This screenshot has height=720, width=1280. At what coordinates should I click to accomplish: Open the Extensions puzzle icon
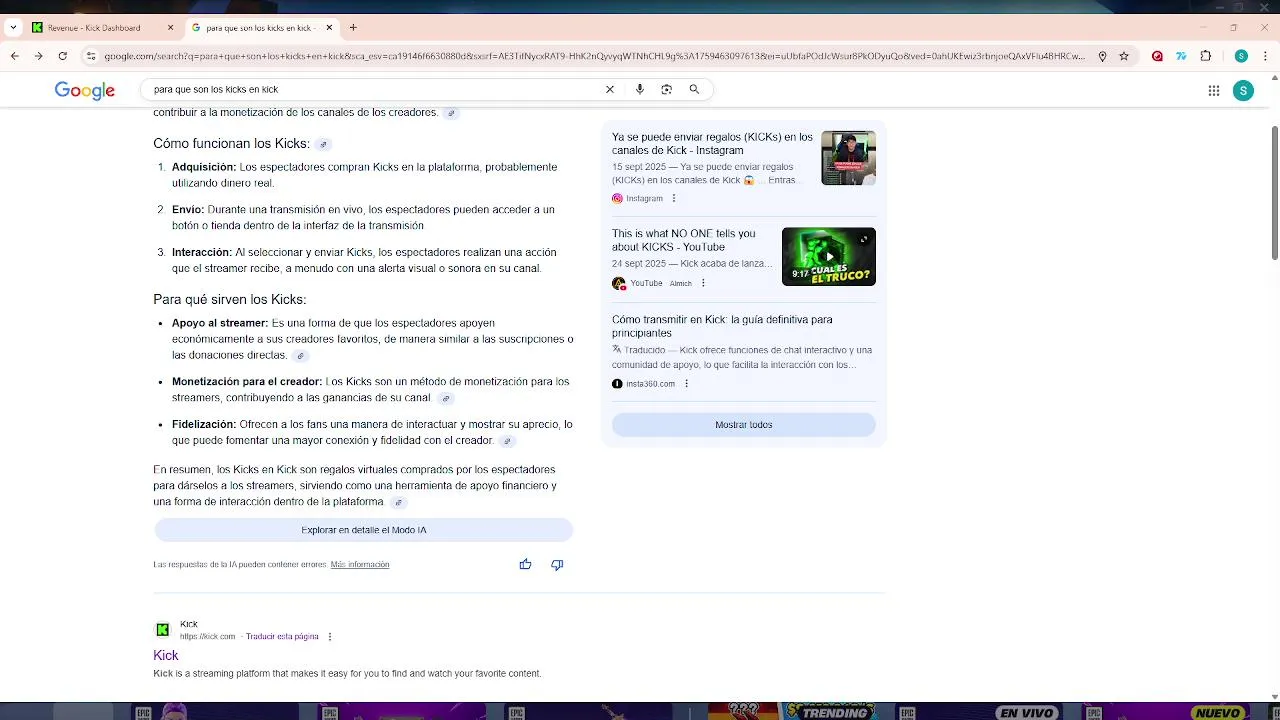[x=1206, y=56]
